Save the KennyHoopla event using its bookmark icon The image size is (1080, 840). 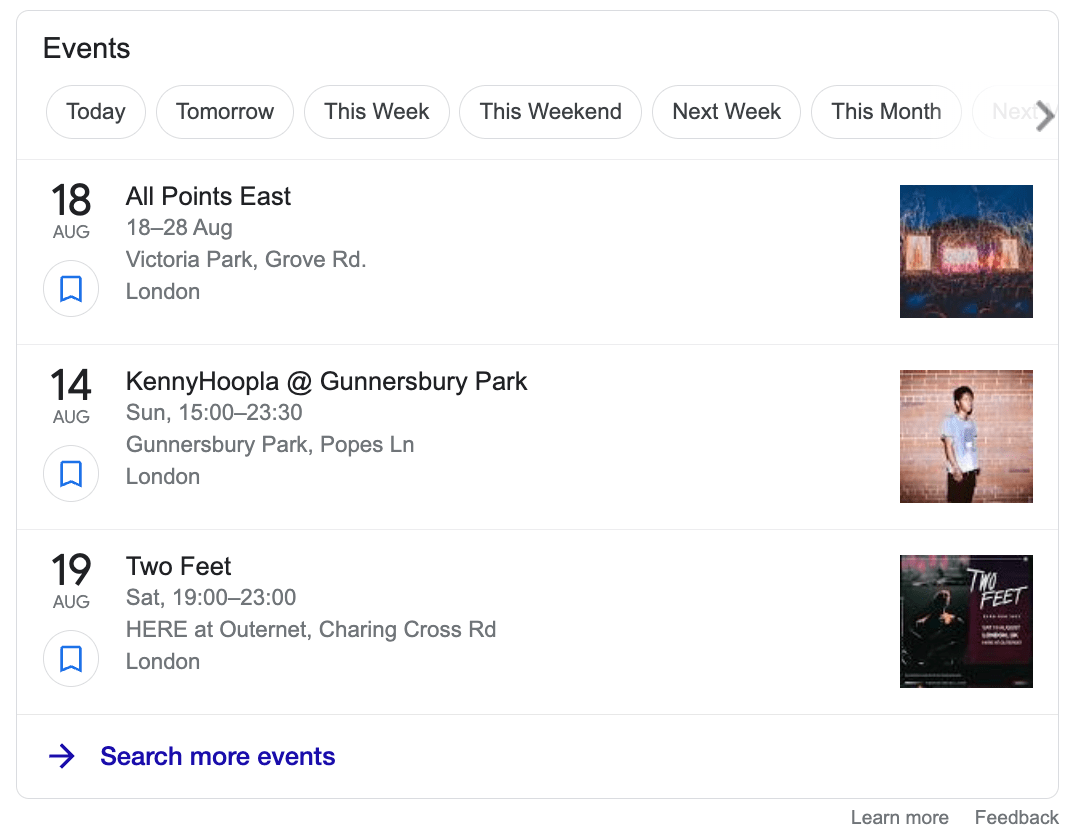71,473
